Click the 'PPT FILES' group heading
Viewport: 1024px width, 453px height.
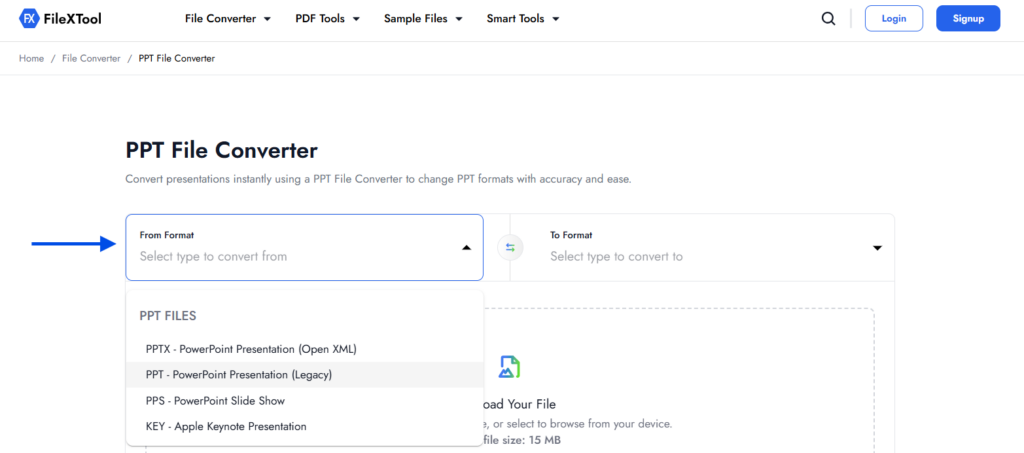click(168, 316)
